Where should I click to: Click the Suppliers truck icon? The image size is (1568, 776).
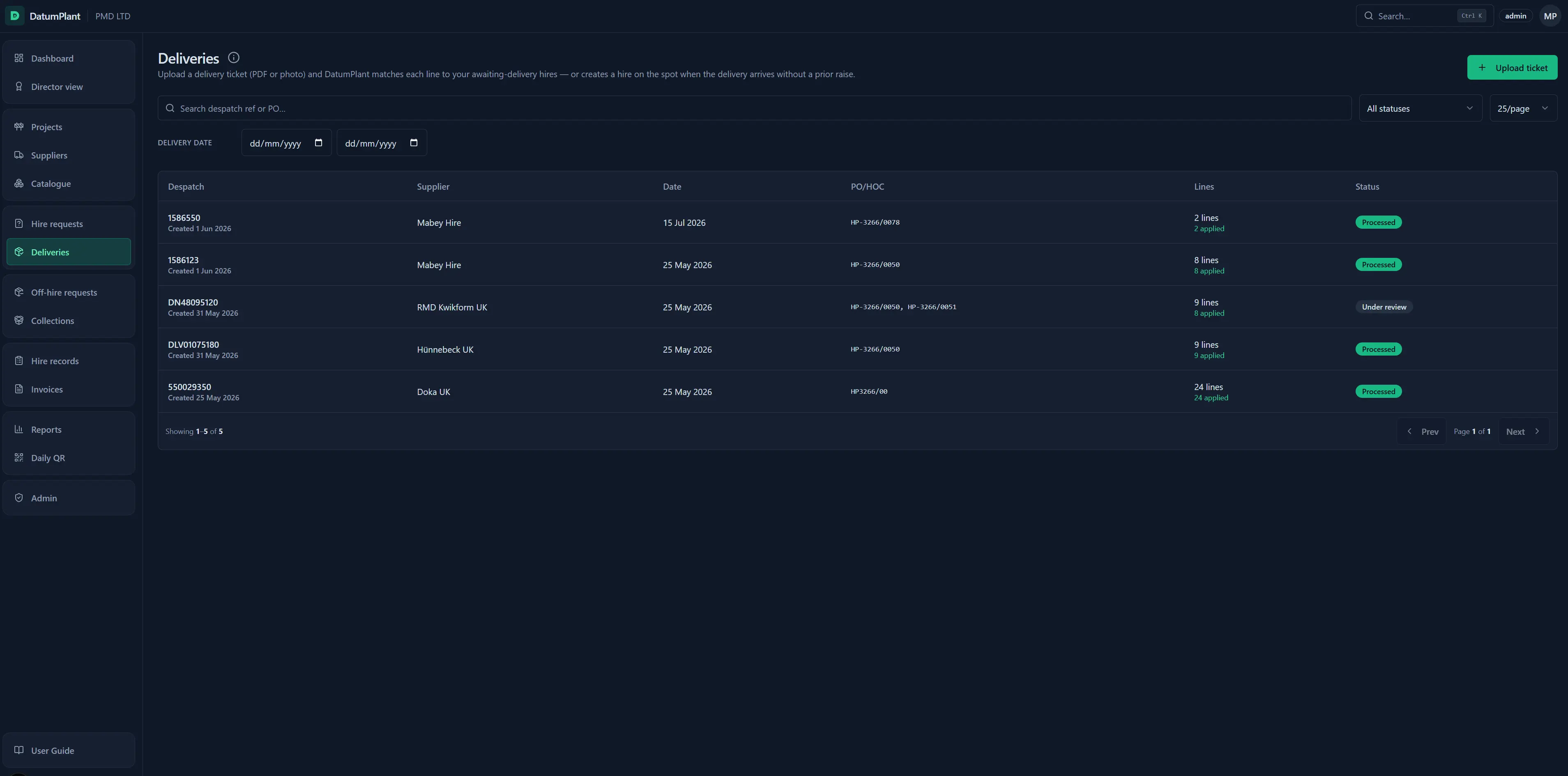(x=19, y=155)
